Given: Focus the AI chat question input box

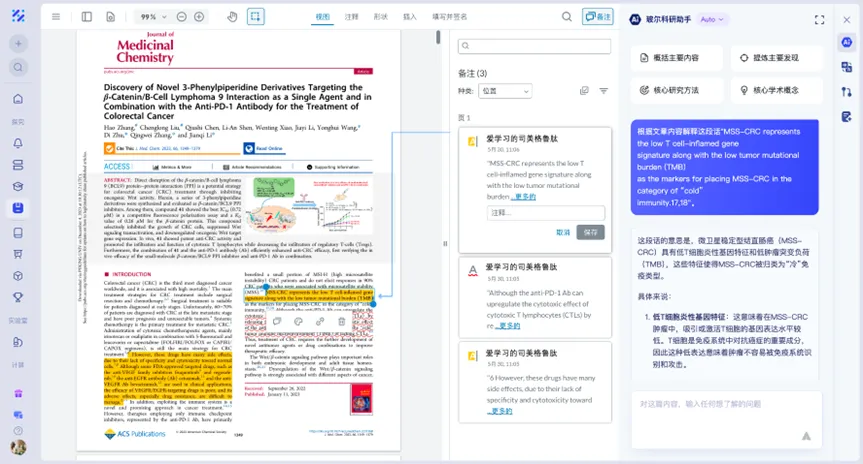Looking at the screenshot, I should (727, 420).
